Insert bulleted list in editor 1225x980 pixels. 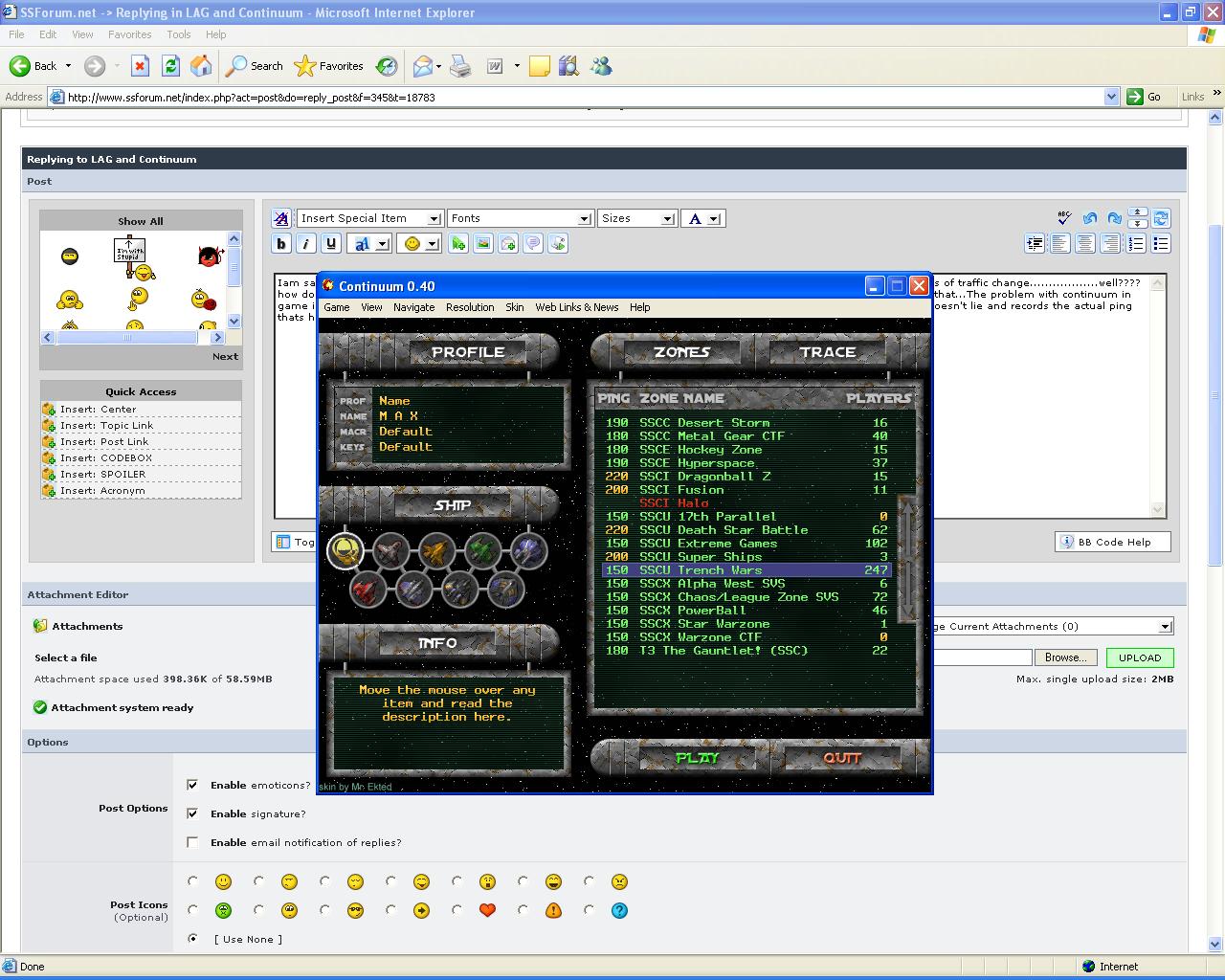[x=1161, y=244]
